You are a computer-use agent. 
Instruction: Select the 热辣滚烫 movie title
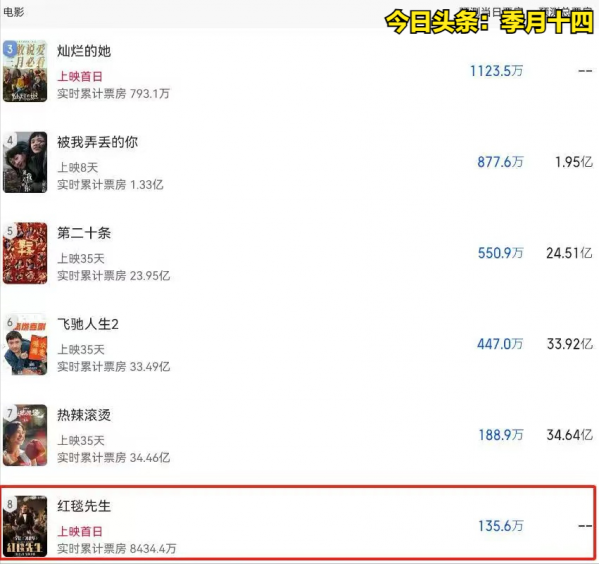84,415
